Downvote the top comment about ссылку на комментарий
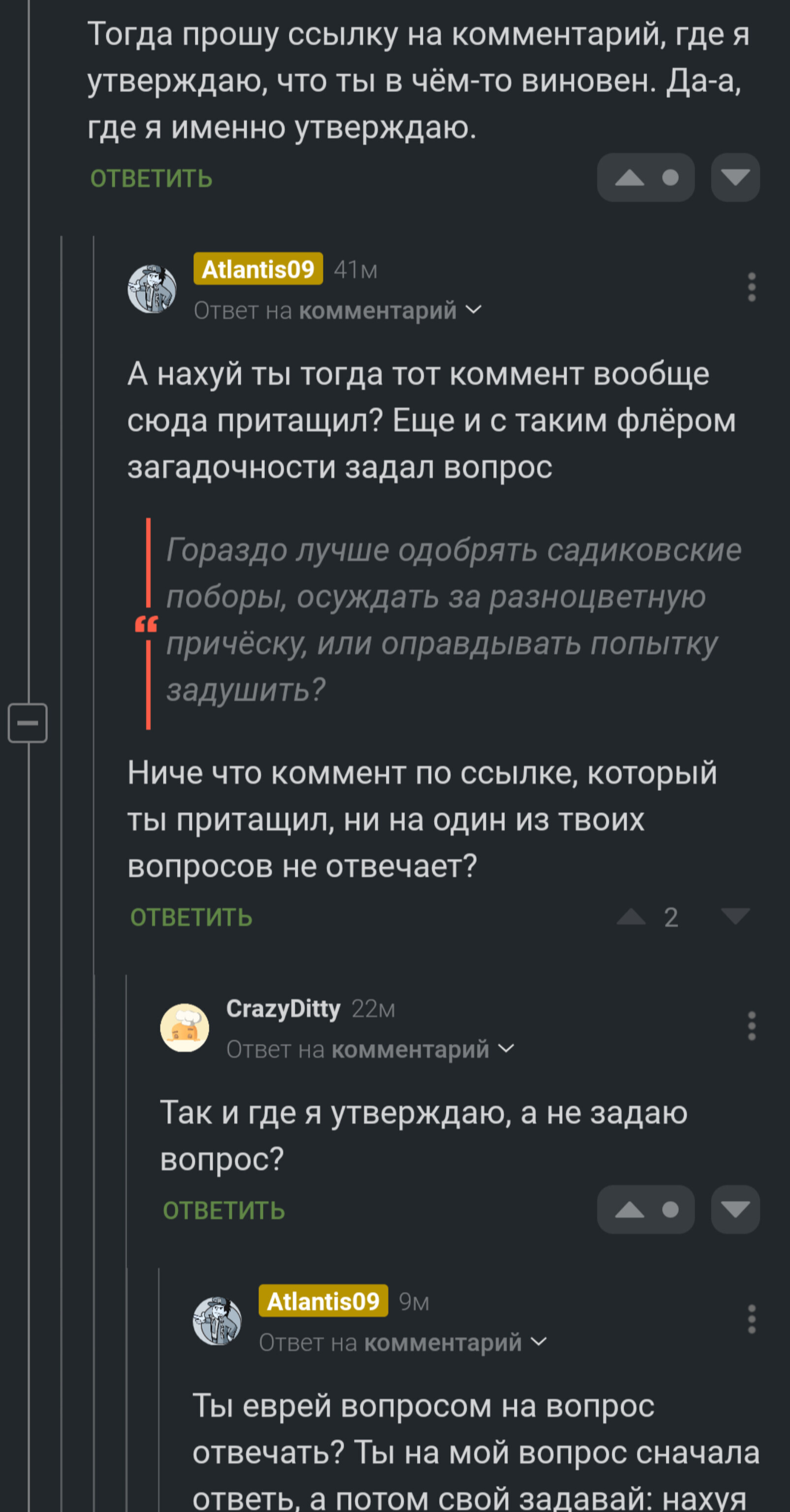 point(735,177)
